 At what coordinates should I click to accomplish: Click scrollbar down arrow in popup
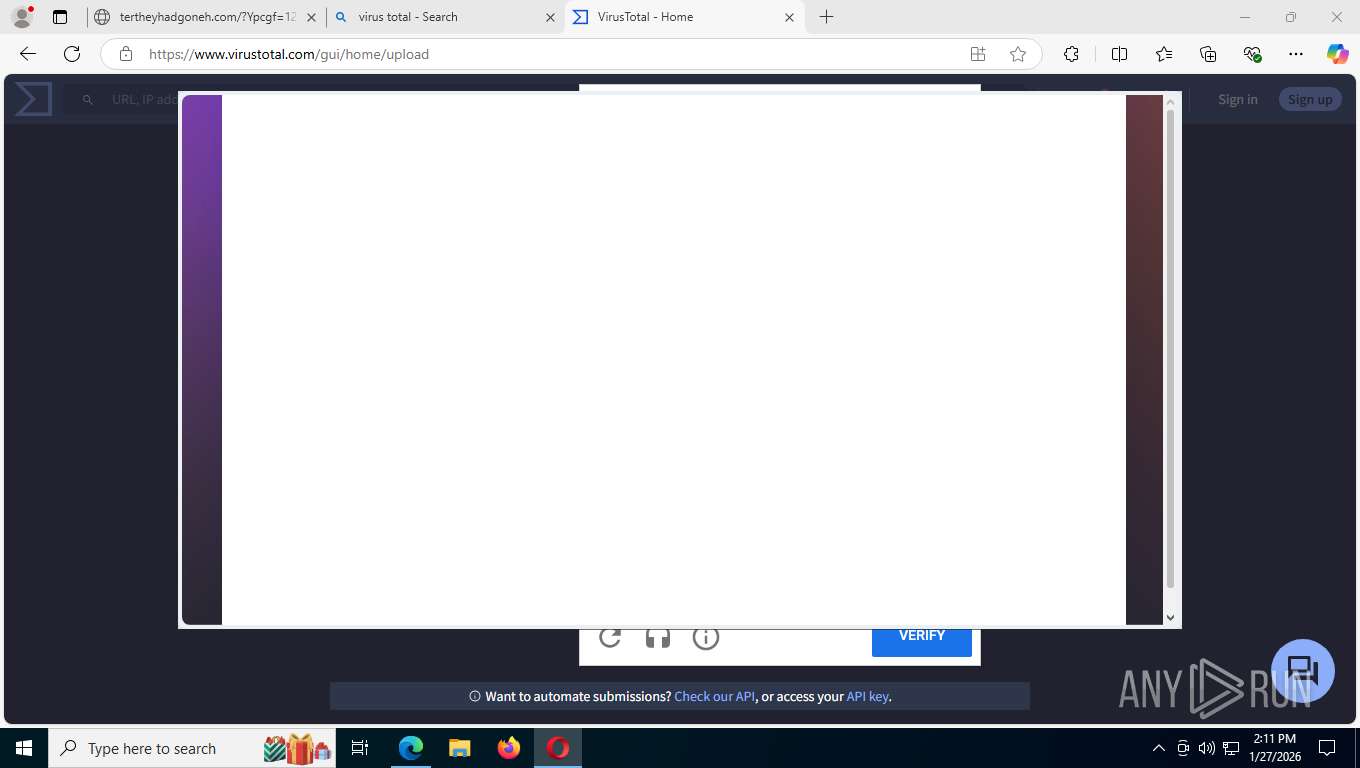click(x=1171, y=617)
